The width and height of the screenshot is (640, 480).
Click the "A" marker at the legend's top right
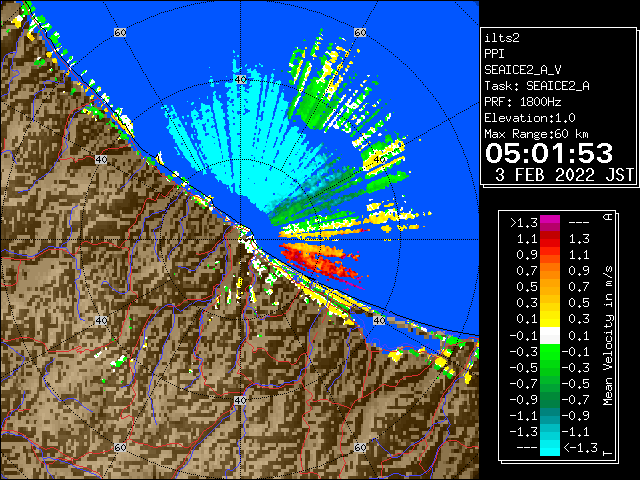[x=608, y=217]
